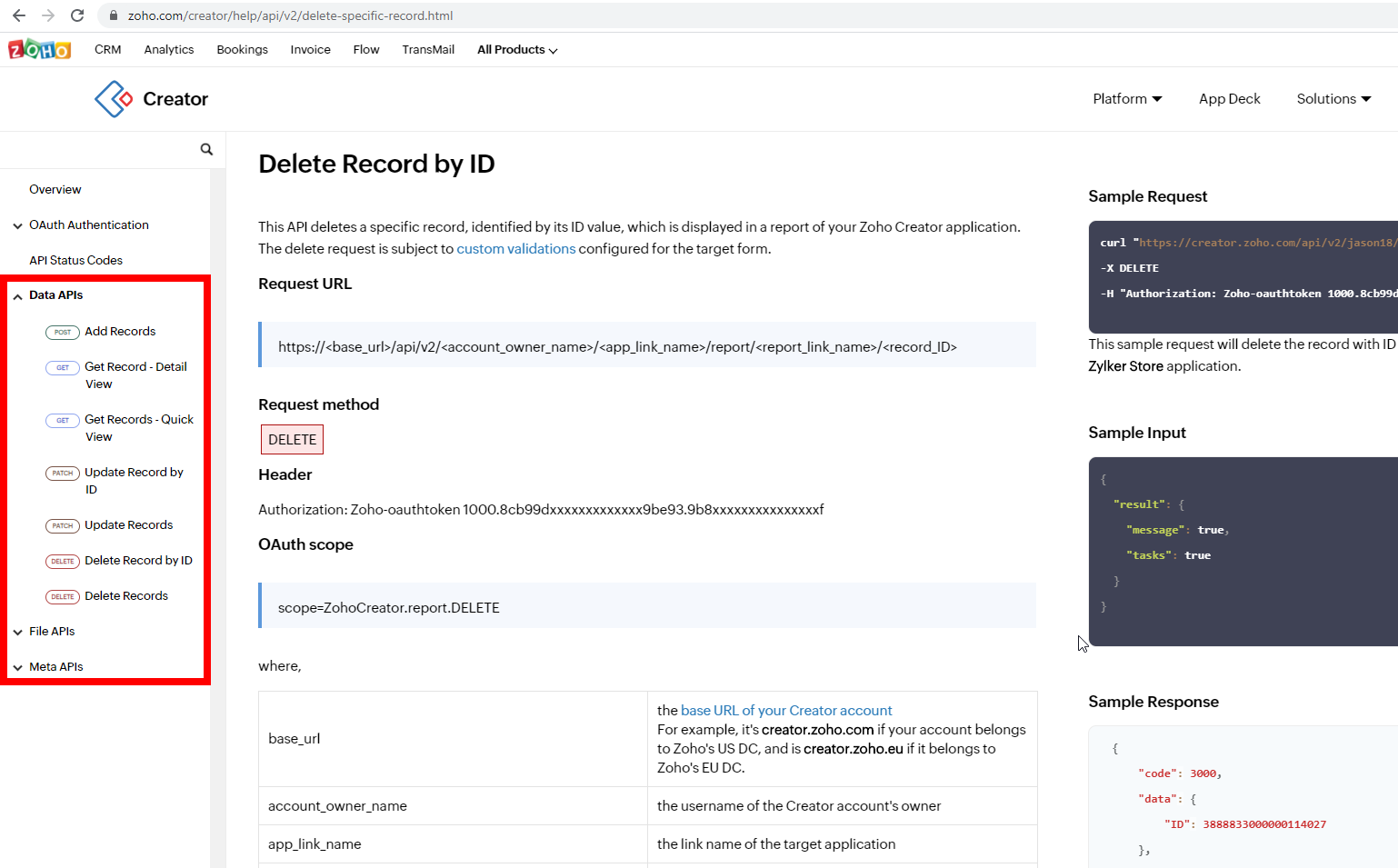Open the Add Records API page

120,332
